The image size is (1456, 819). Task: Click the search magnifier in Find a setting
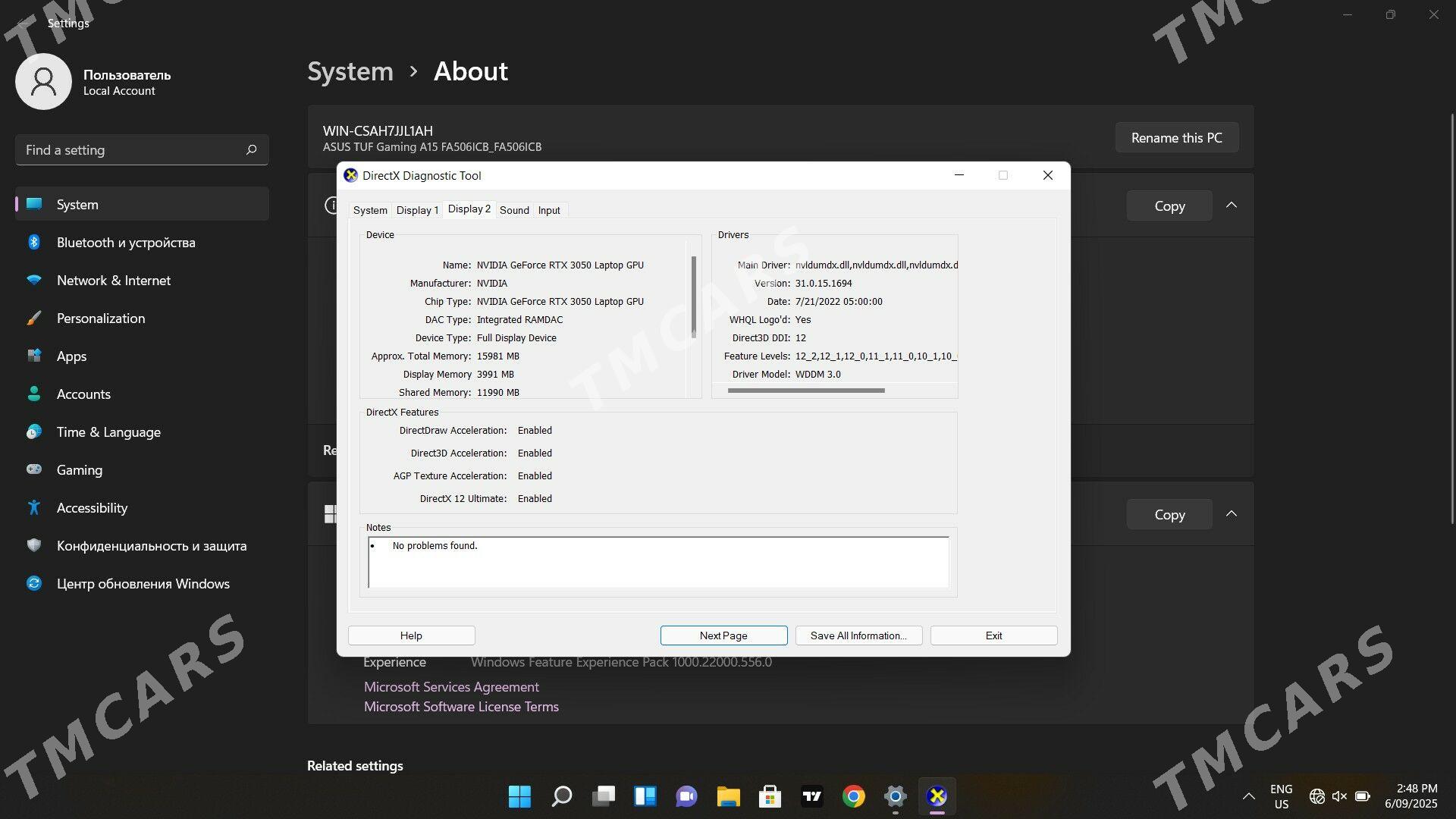pos(252,150)
